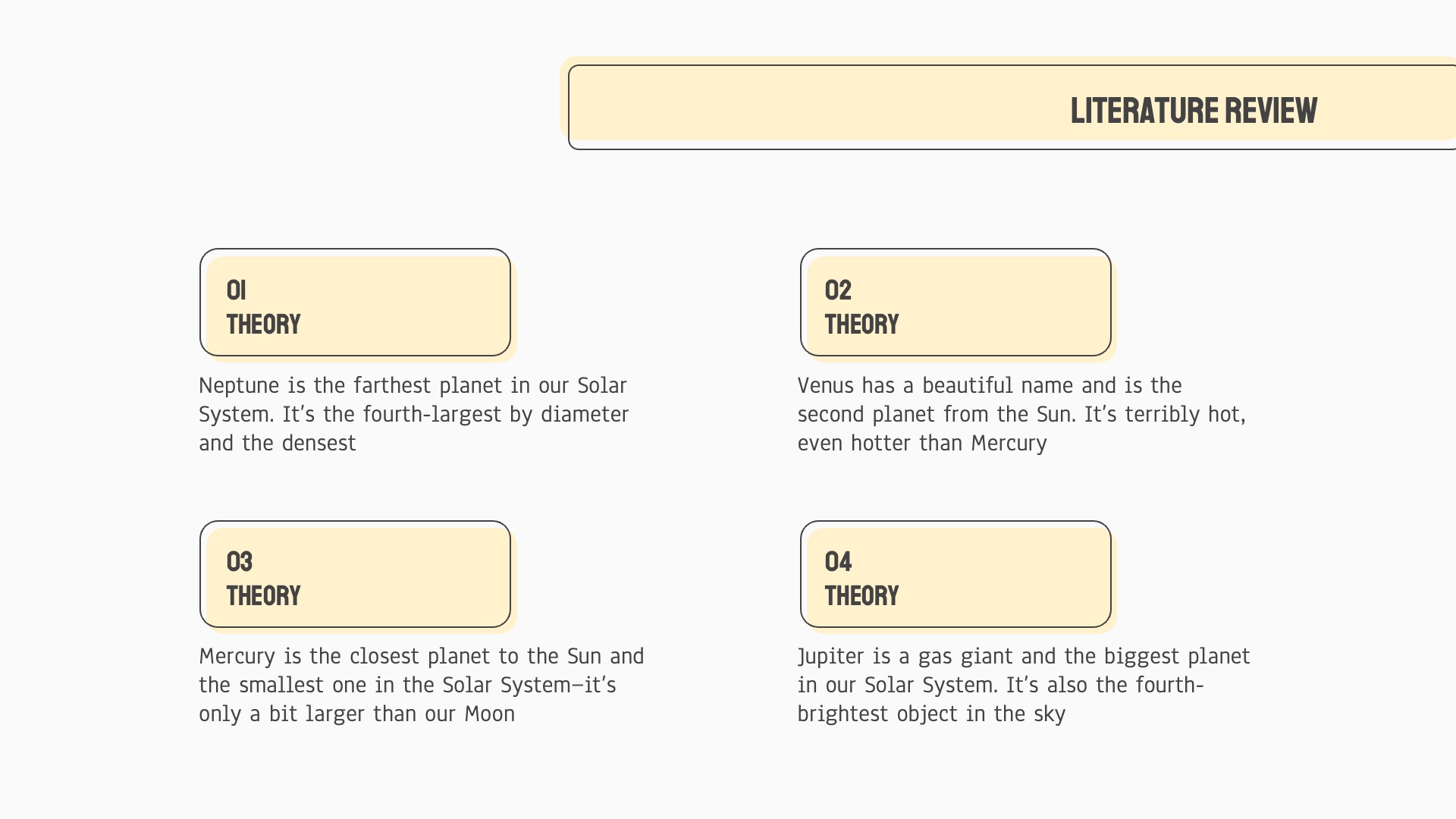Click the THEORY label under number 04
The height and width of the screenshot is (819, 1456).
click(861, 596)
